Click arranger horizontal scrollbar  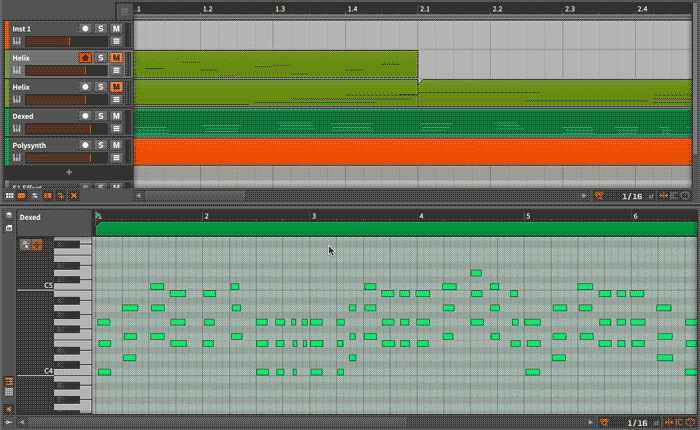pos(195,196)
